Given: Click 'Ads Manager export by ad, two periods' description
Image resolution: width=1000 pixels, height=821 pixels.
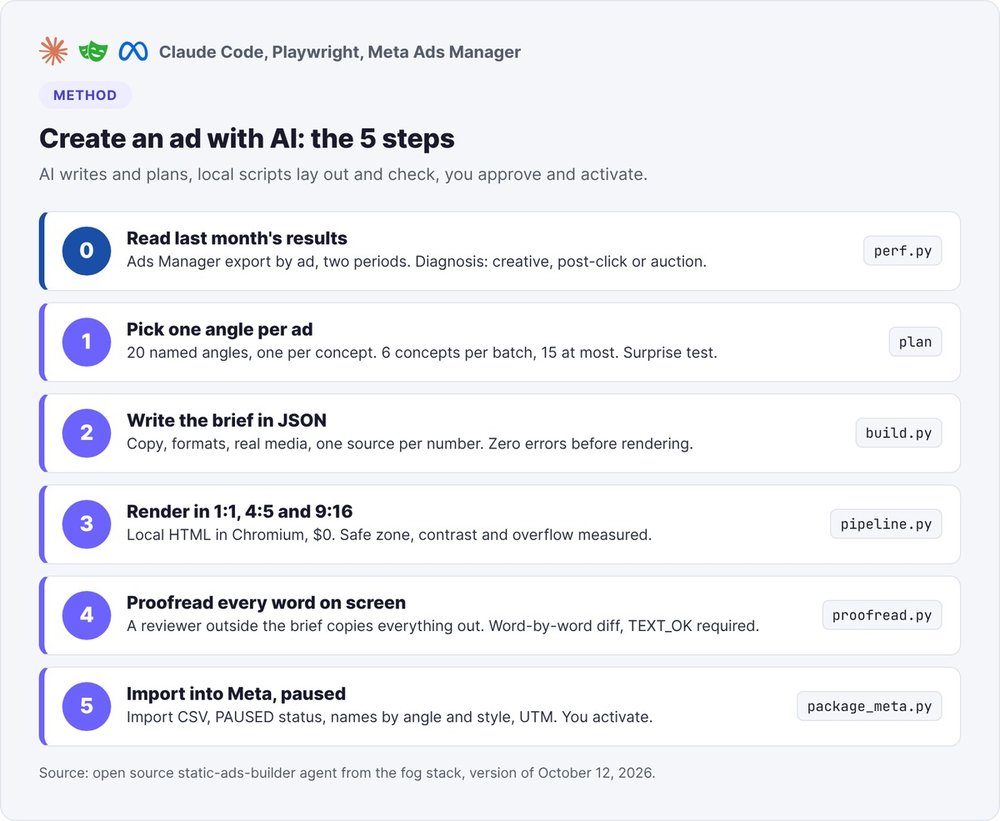Looking at the screenshot, I should (x=416, y=262).
